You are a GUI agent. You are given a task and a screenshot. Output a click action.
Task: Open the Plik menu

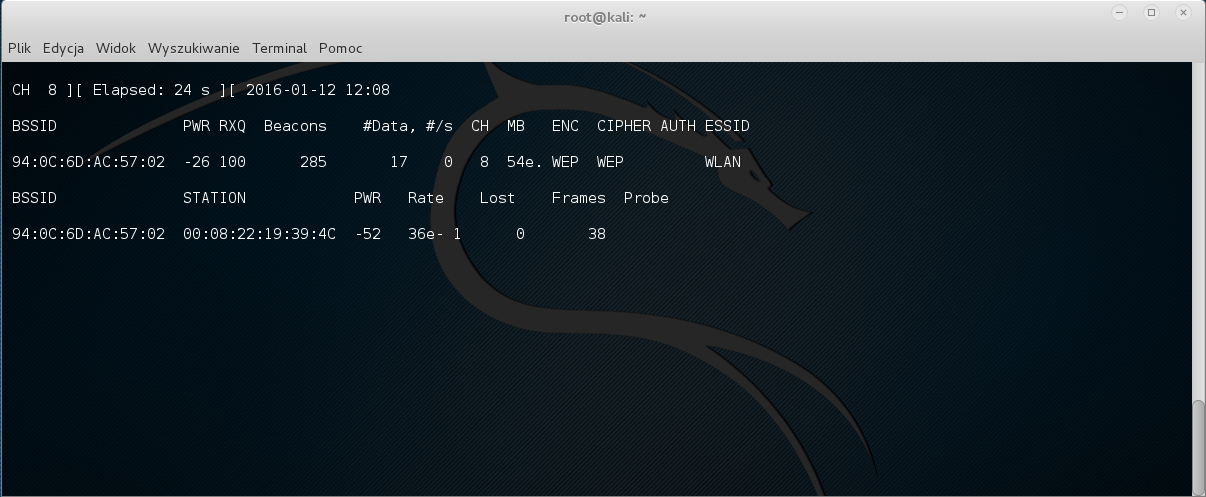coord(19,48)
